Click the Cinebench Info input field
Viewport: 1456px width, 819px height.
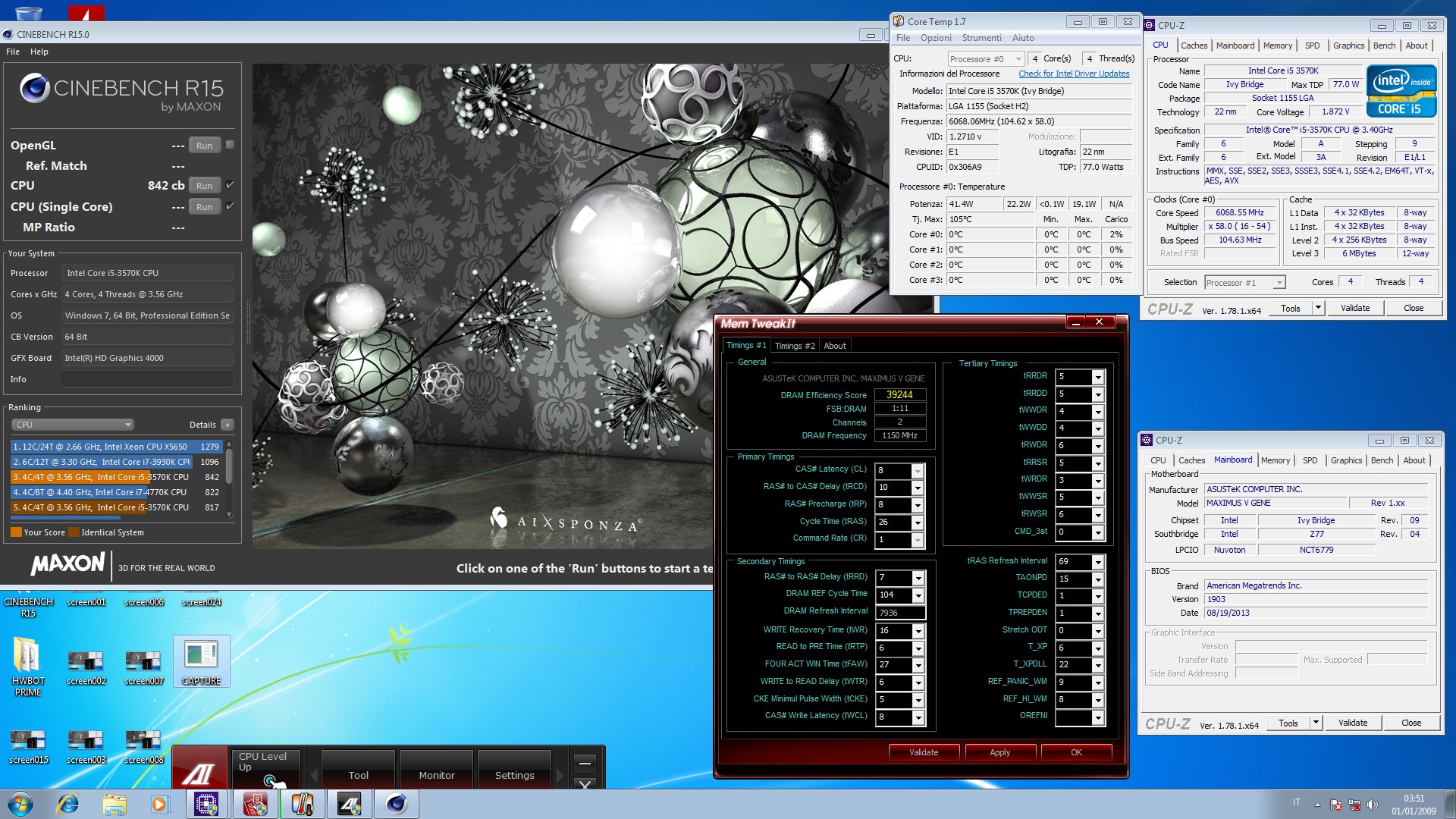coord(148,379)
